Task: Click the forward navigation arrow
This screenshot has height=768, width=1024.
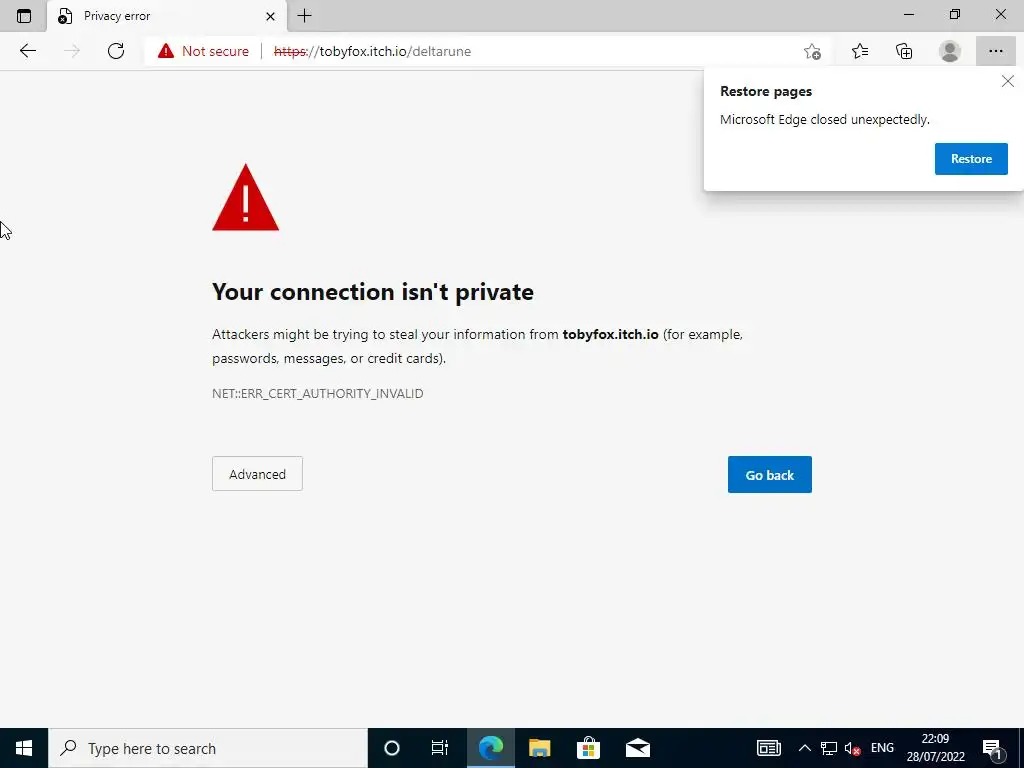Action: pyautogui.click(x=72, y=51)
